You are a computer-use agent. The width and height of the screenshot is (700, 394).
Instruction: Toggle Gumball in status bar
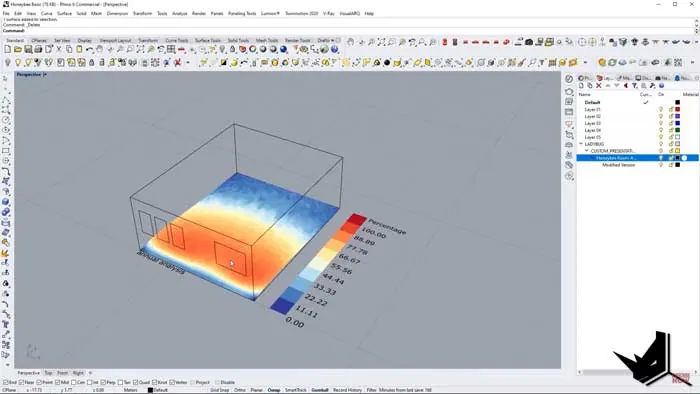coord(320,390)
